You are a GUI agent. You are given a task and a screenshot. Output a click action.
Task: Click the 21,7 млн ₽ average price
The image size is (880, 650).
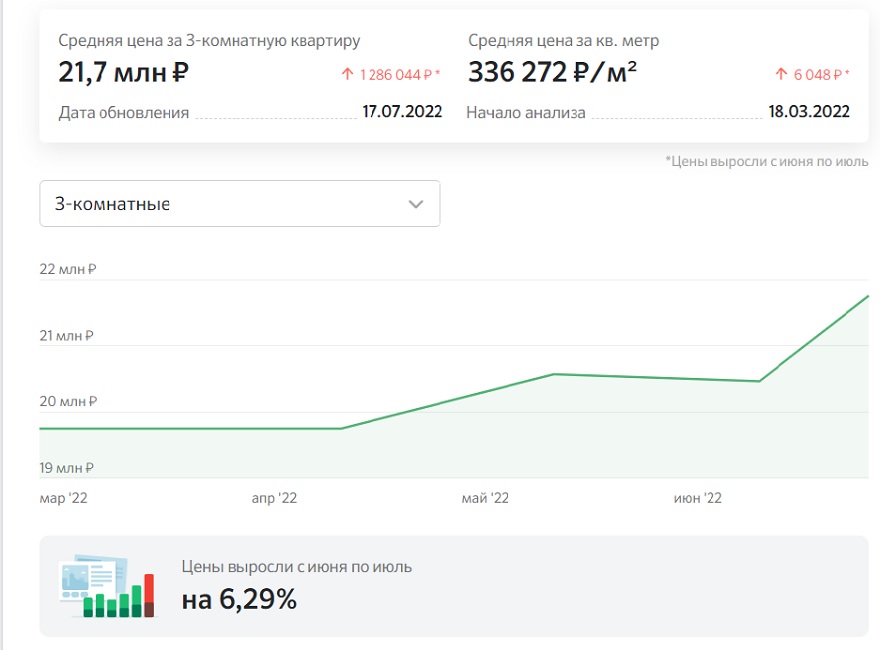pyautogui.click(x=123, y=72)
